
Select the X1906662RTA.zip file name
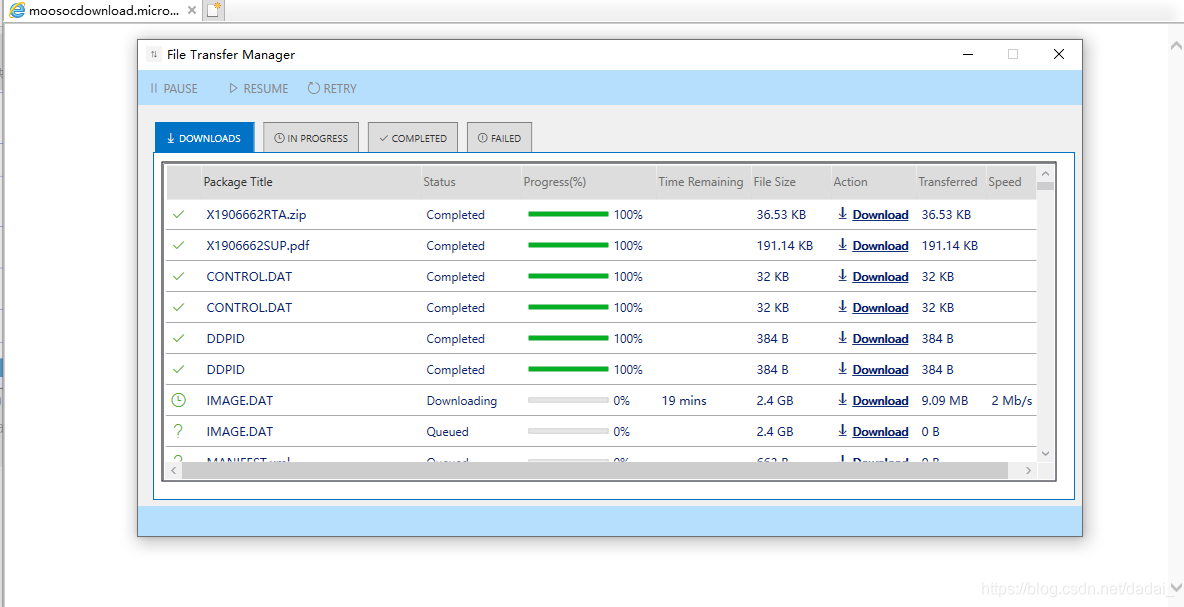(256, 214)
